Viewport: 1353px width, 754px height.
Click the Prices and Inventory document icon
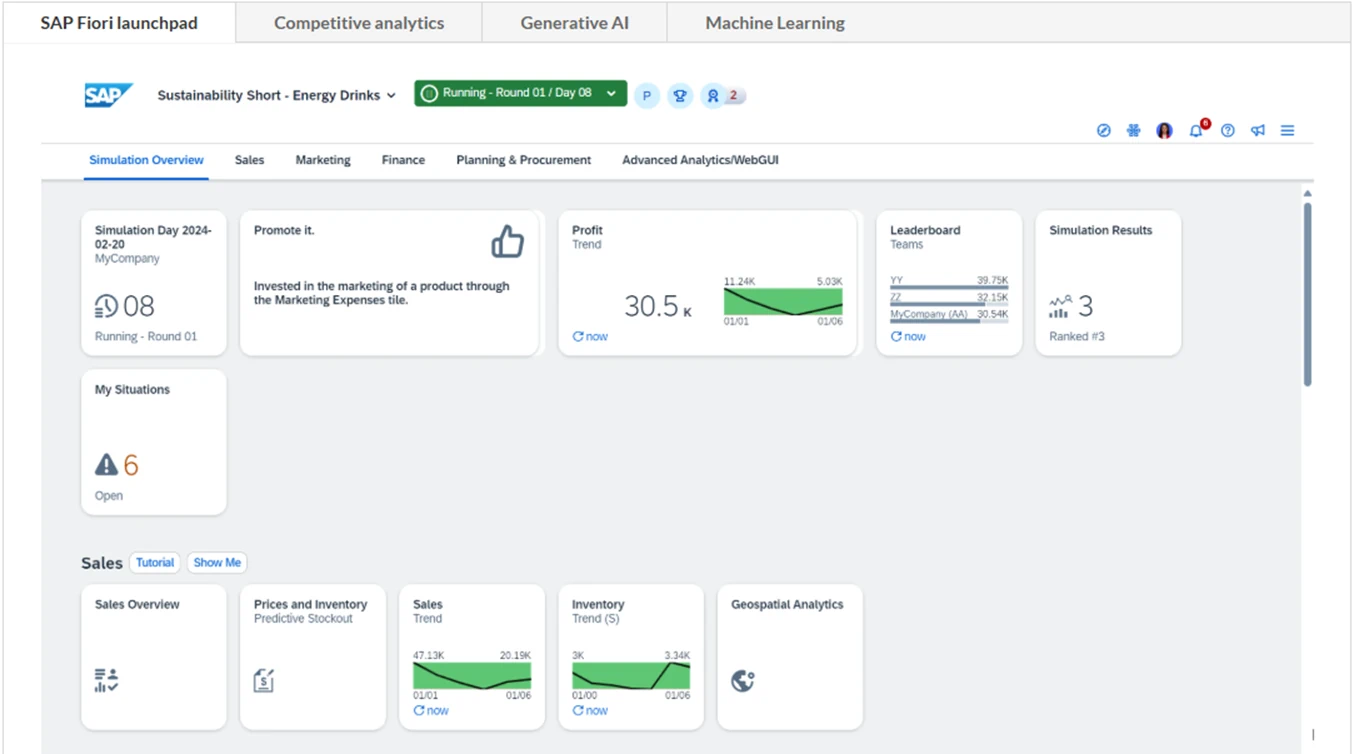pyautogui.click(x=264, y=681)
